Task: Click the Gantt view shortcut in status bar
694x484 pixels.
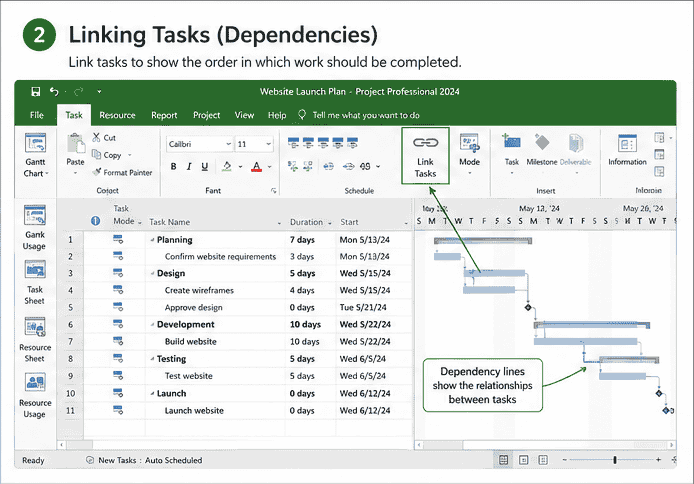Action: pyautogui.click(x=503, y=460)
